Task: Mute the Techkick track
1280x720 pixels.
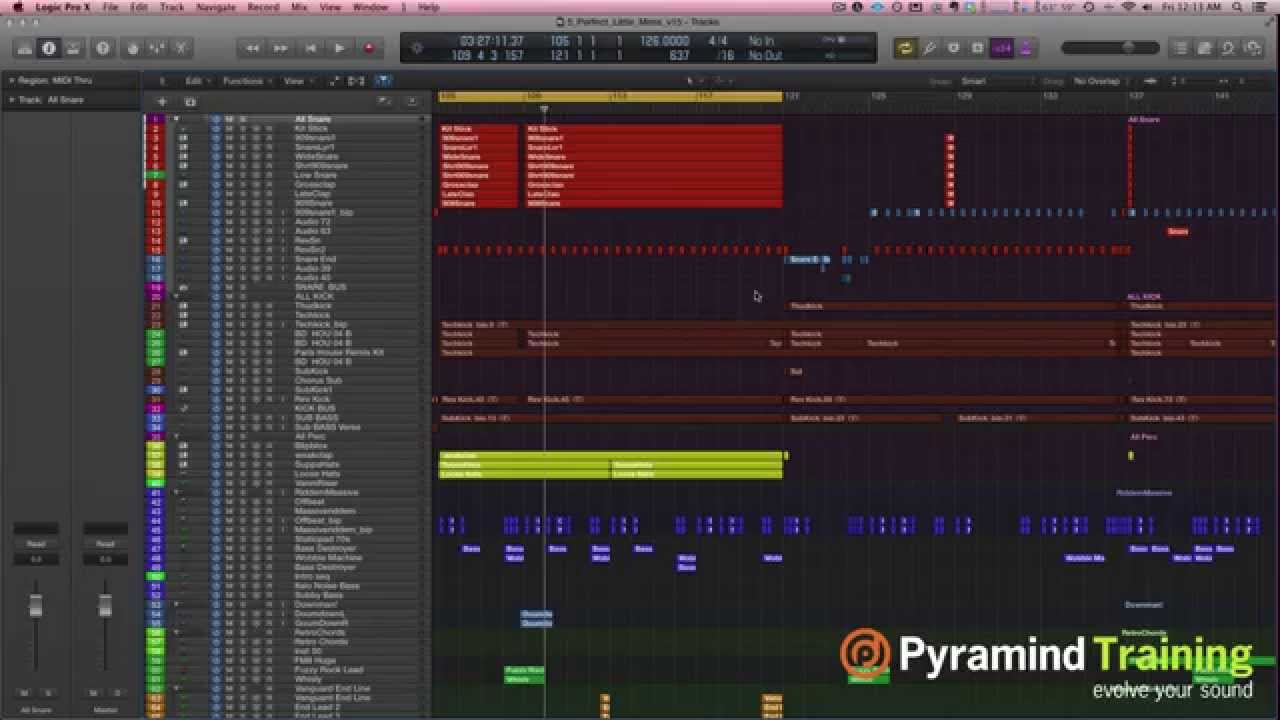Action: pos(229,315)
